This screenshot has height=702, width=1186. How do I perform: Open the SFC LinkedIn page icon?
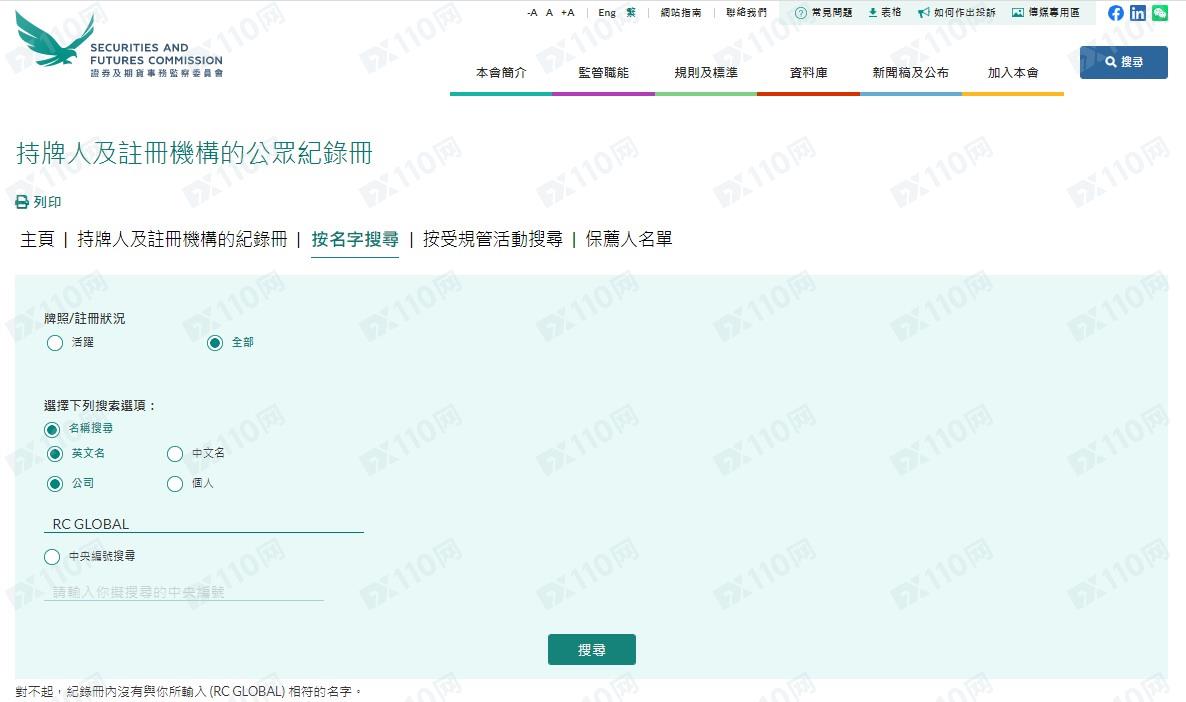point(1138,13)
